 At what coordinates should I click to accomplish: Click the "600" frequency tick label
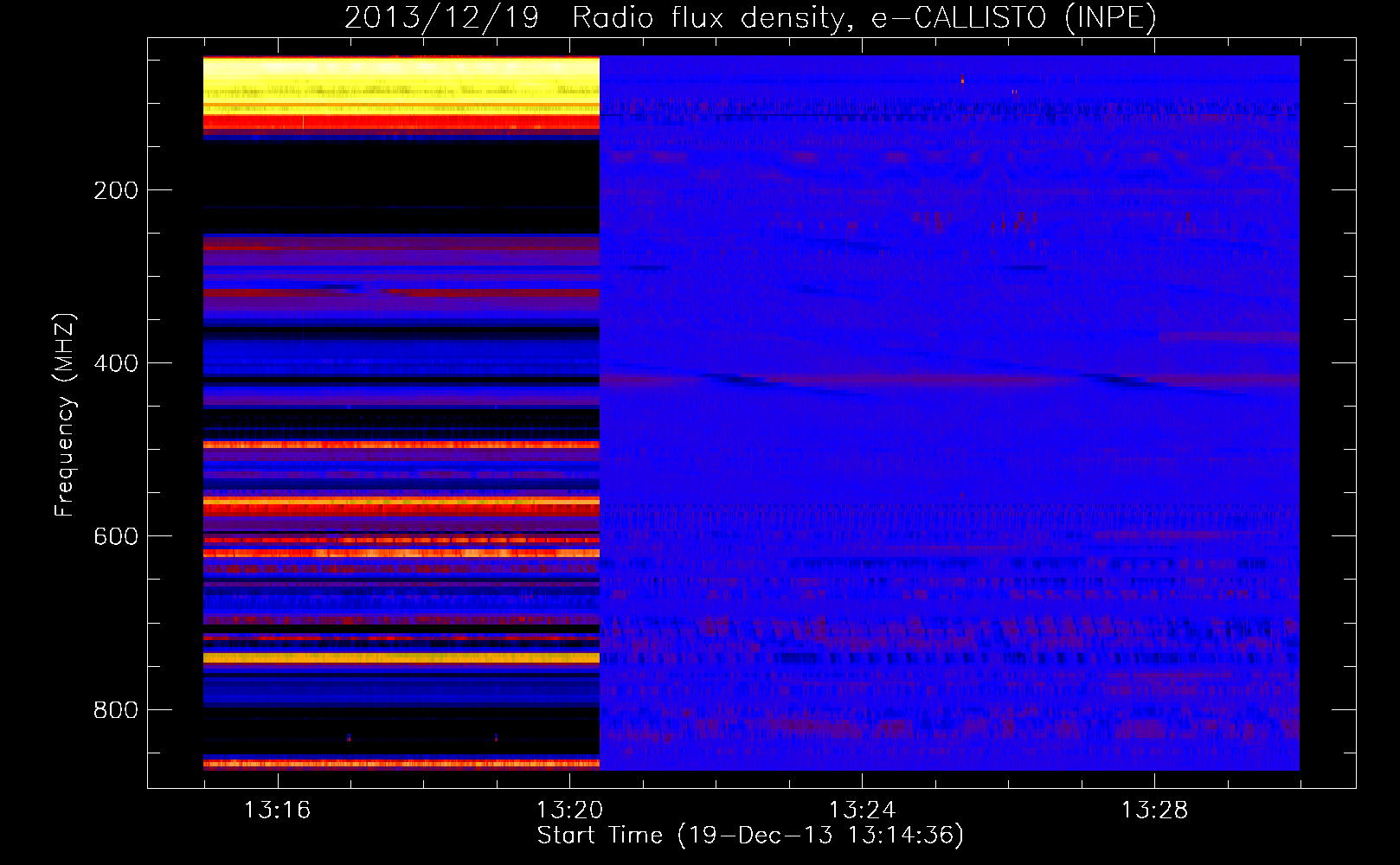click(x=116, y=536)
